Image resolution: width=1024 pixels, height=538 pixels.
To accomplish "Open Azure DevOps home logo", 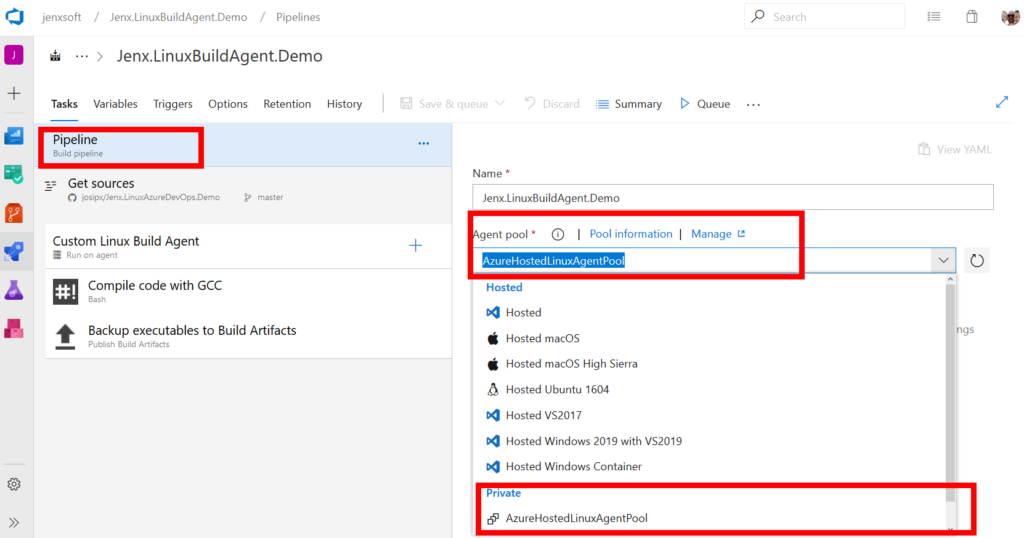I will [x=14, y=16].
